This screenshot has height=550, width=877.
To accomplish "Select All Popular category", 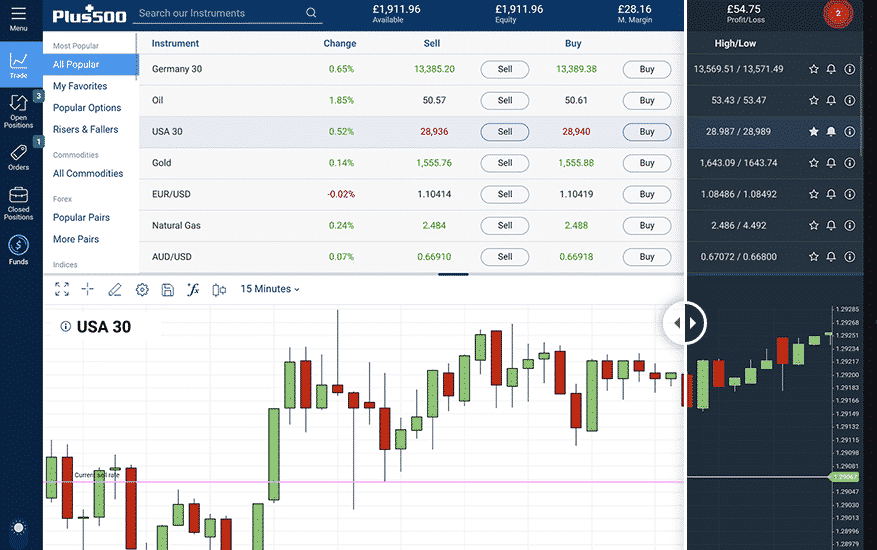I will 90,64.
